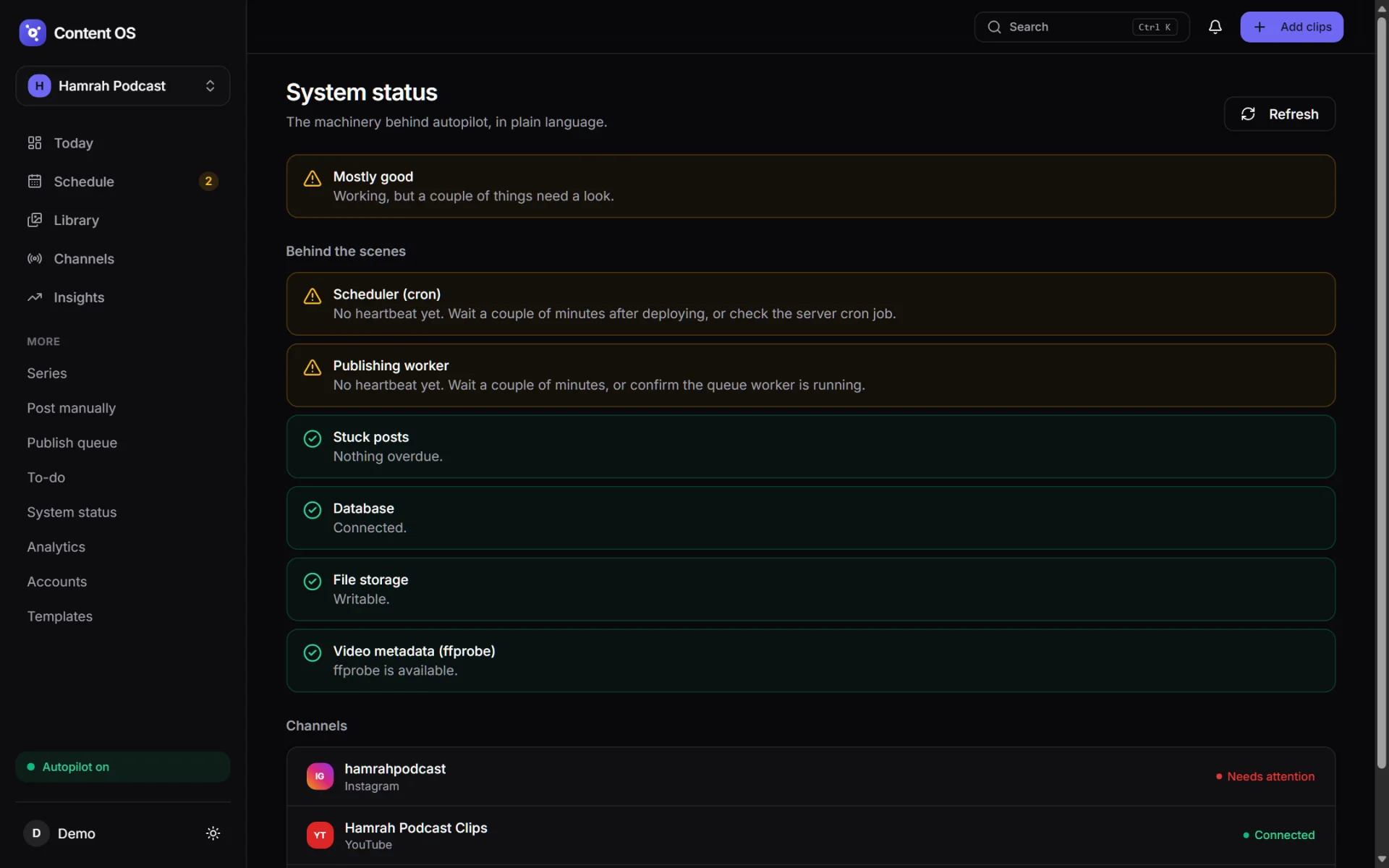Open To-do page
This screenshot has width=1389, height=868.
click(x=46, y=477)
